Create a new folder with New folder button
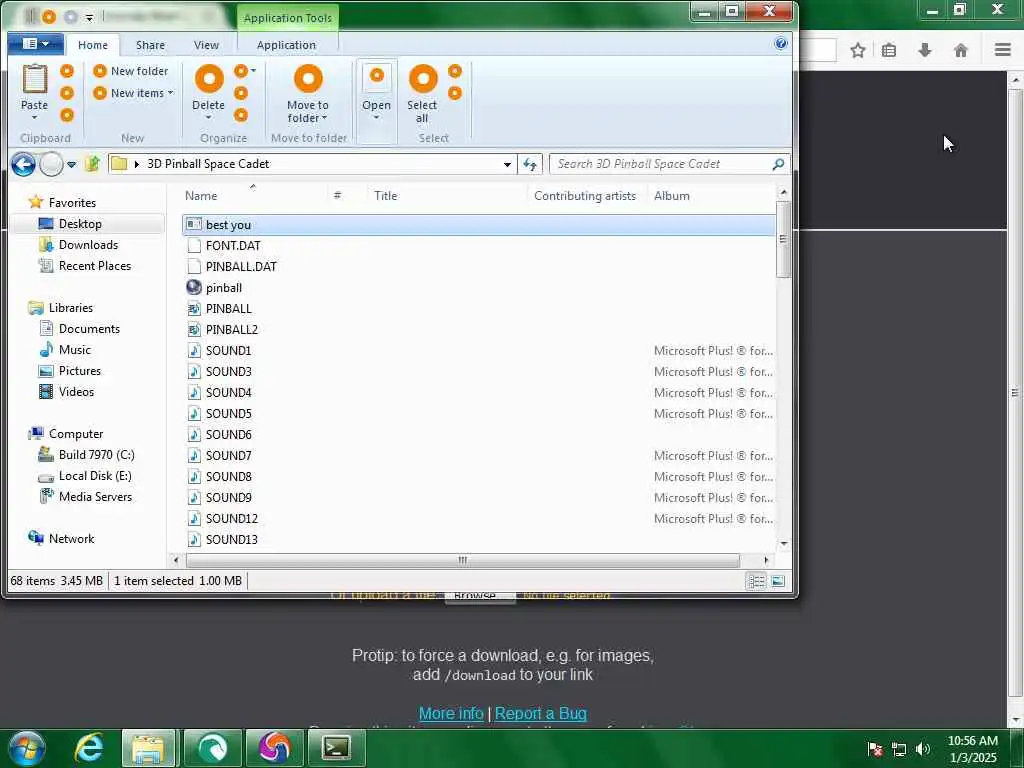 pos(131,71)
